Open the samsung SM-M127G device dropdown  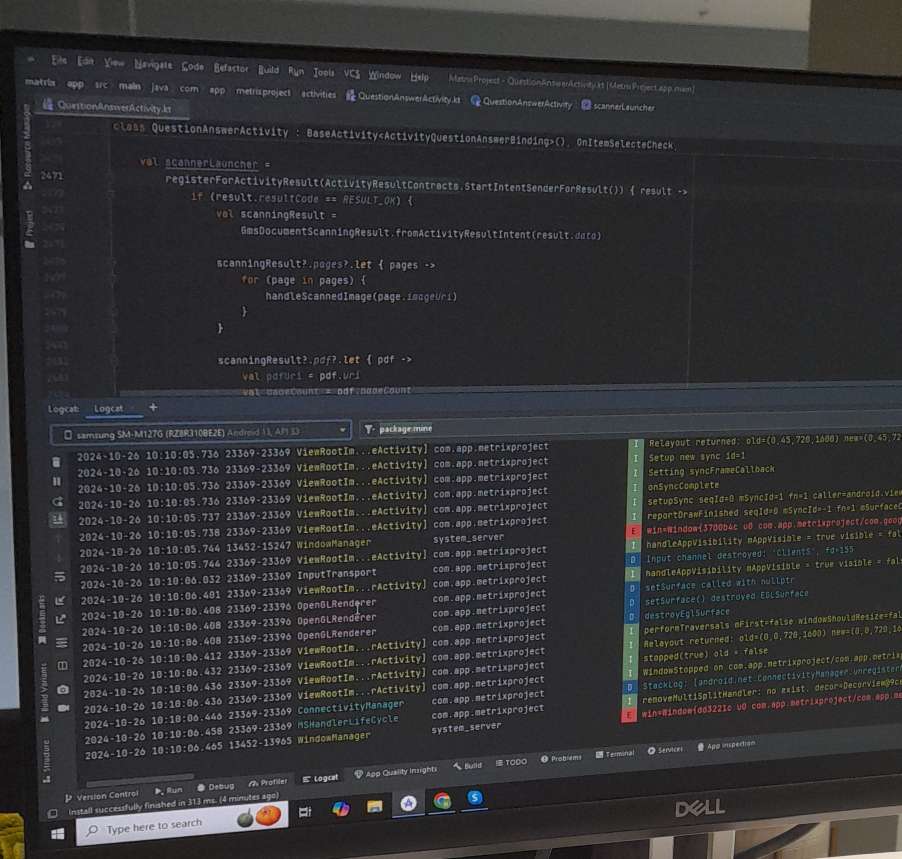point(200,431)
